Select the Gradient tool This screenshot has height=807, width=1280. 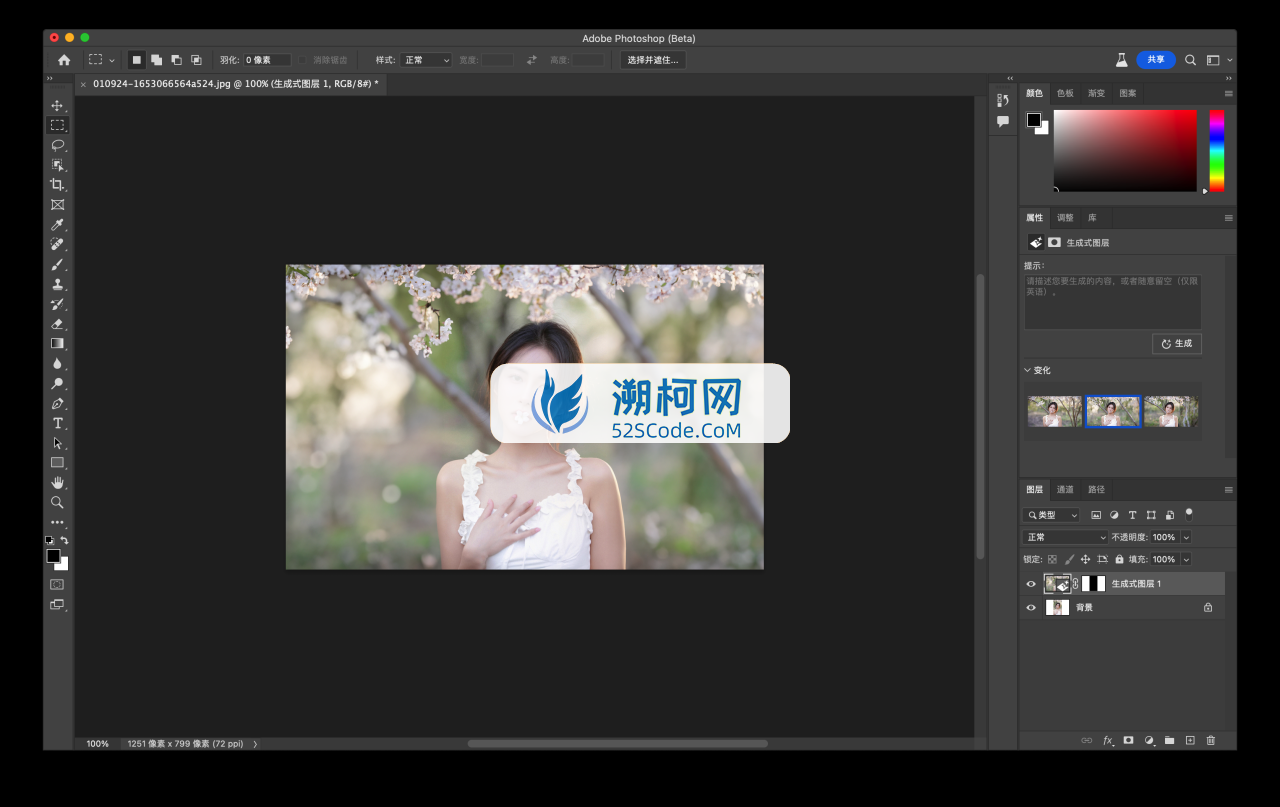57,343
